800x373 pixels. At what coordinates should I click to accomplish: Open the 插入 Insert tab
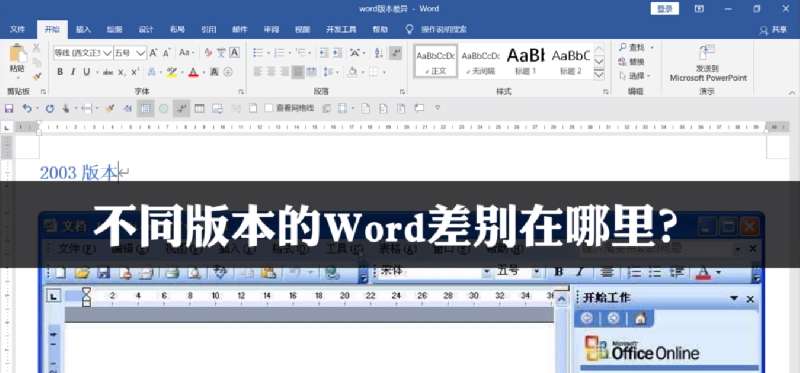(x=83, y=30)
